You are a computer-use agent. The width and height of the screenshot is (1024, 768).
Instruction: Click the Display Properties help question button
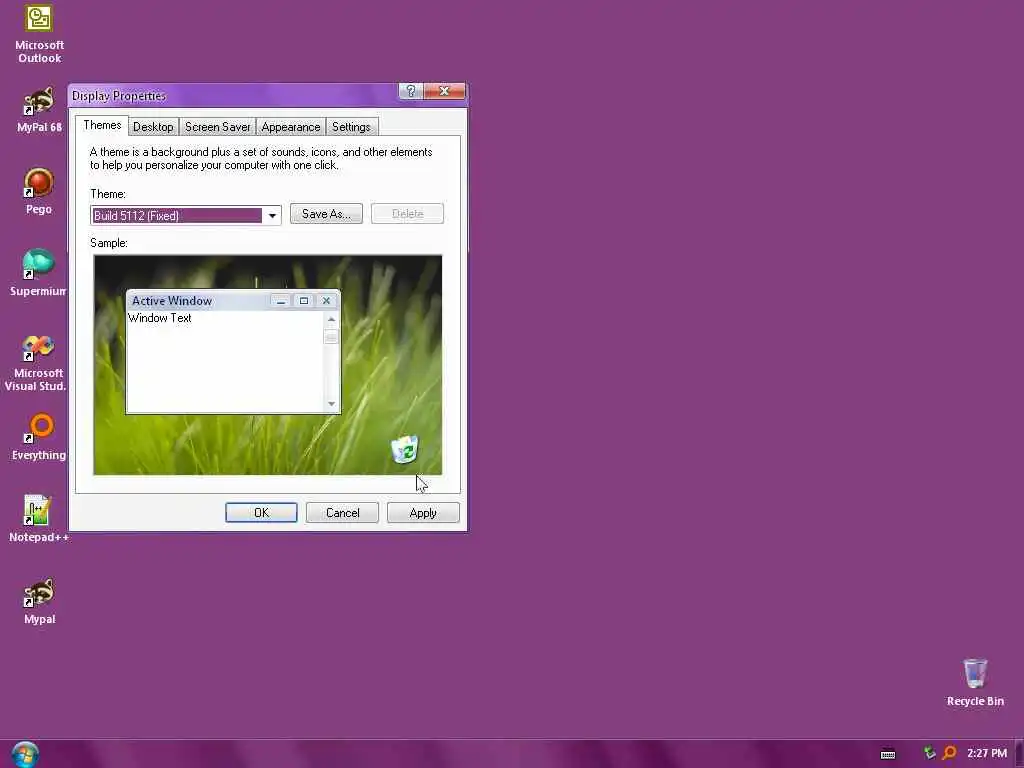411,91
